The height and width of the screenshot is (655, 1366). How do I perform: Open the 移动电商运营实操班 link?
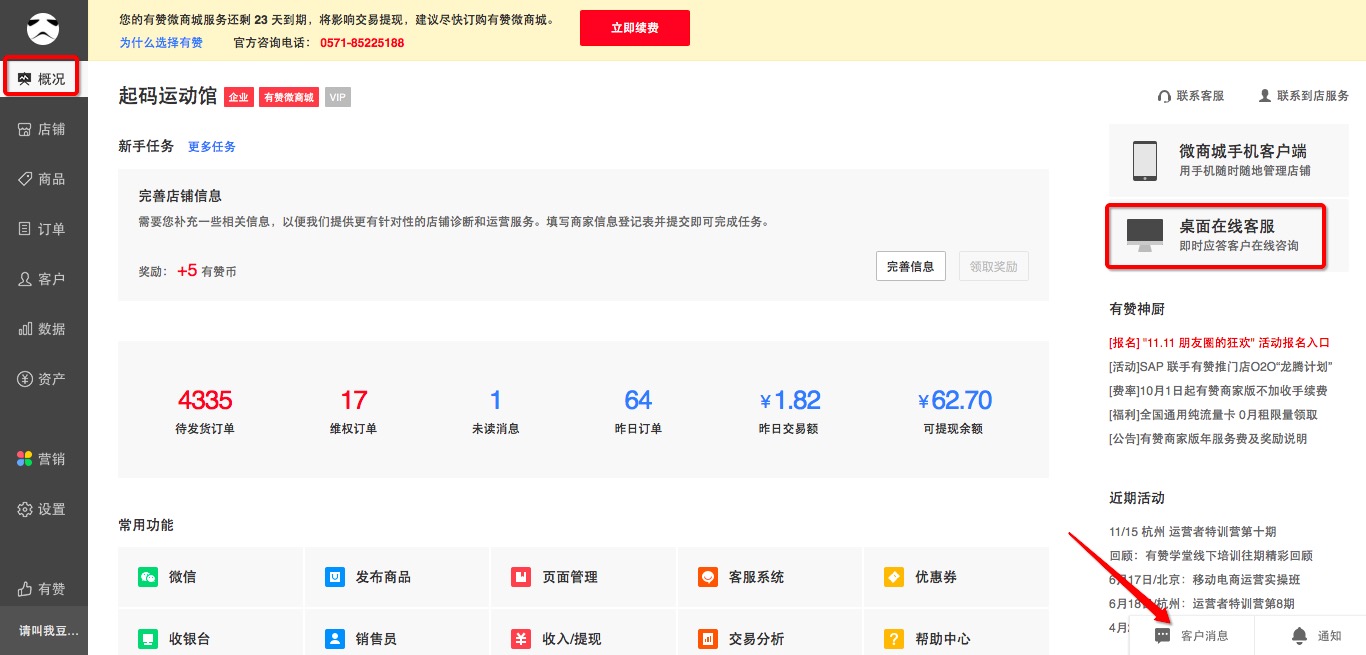pos(1205,580)
